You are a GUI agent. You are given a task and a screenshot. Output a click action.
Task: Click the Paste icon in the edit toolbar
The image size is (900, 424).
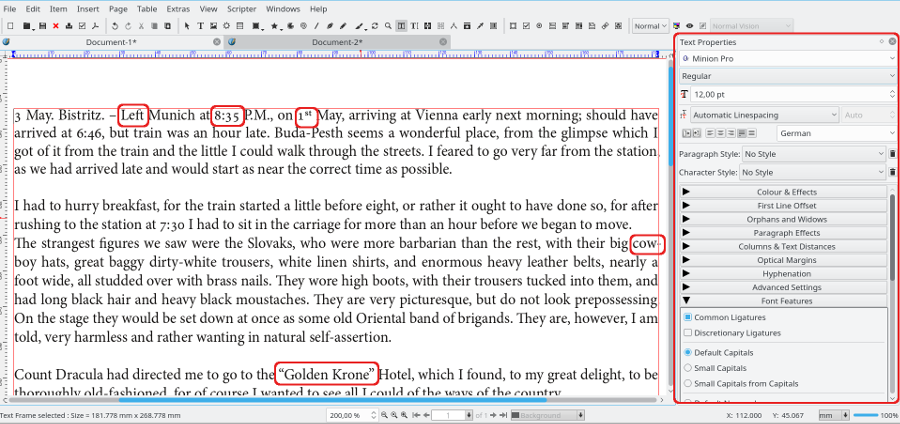point(168,26)
